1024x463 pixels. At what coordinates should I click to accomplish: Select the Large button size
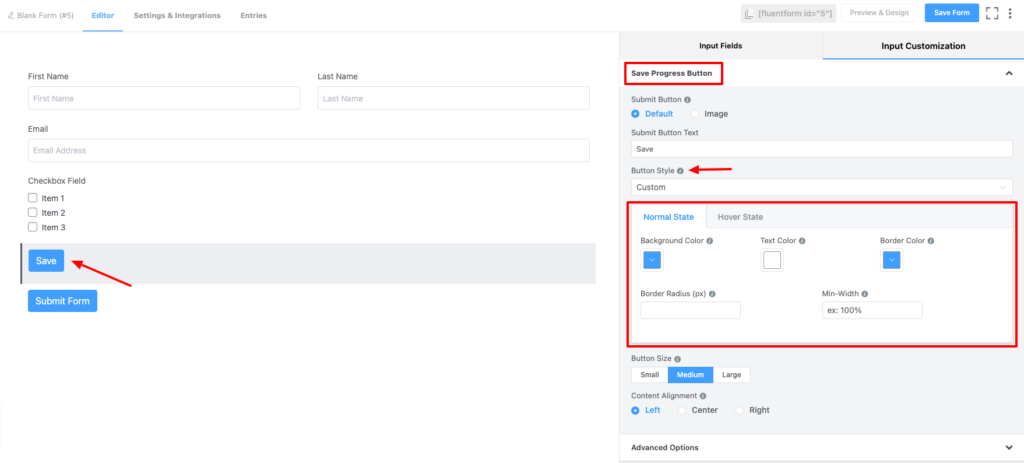click(731, 375)
